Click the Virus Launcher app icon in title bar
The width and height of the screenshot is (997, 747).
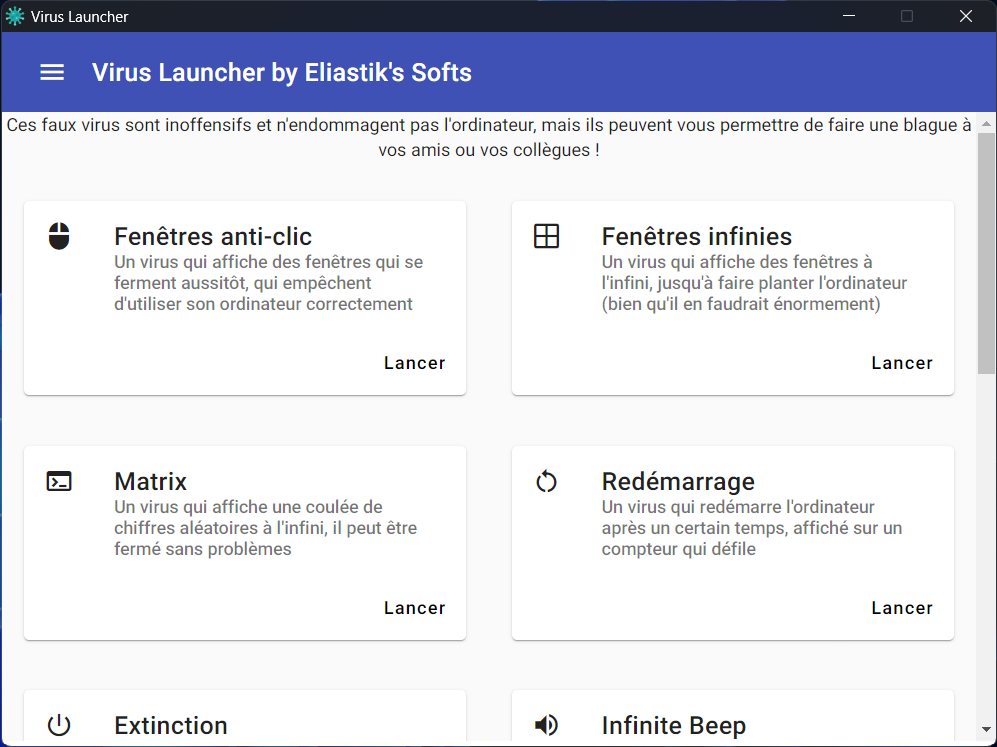tap(15, 17)
